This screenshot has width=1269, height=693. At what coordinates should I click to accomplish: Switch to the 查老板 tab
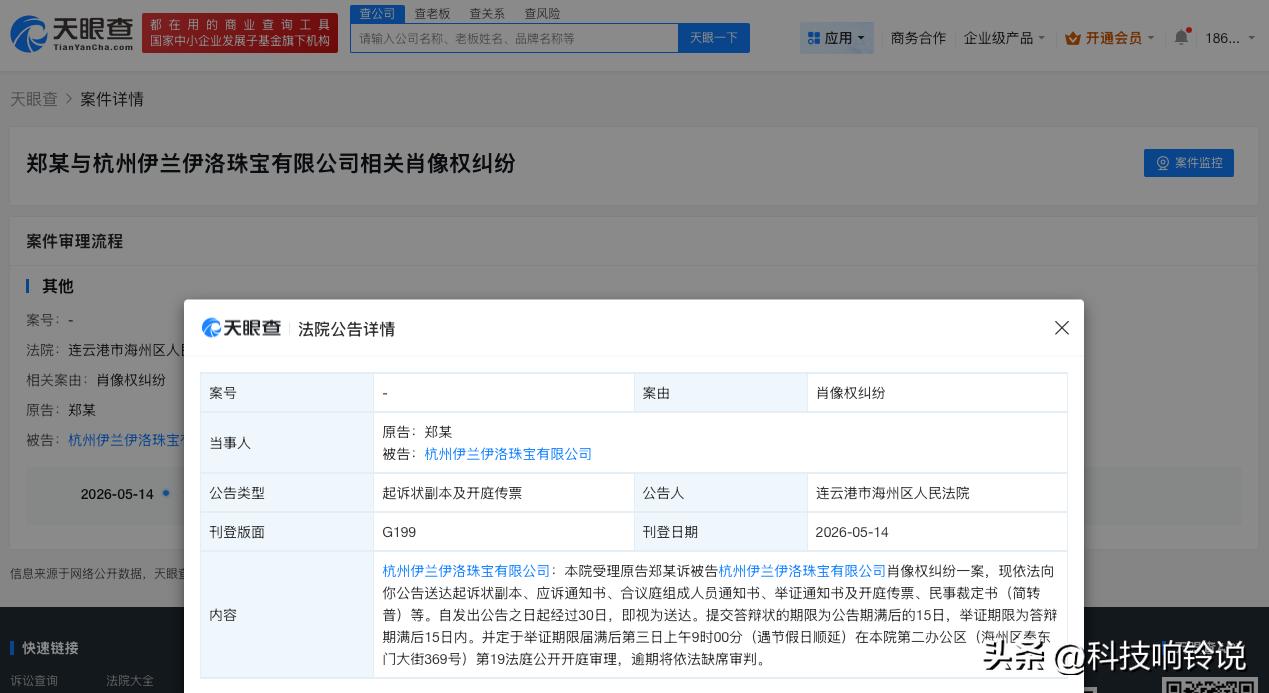pyautogui.click(x=433, y=14)
